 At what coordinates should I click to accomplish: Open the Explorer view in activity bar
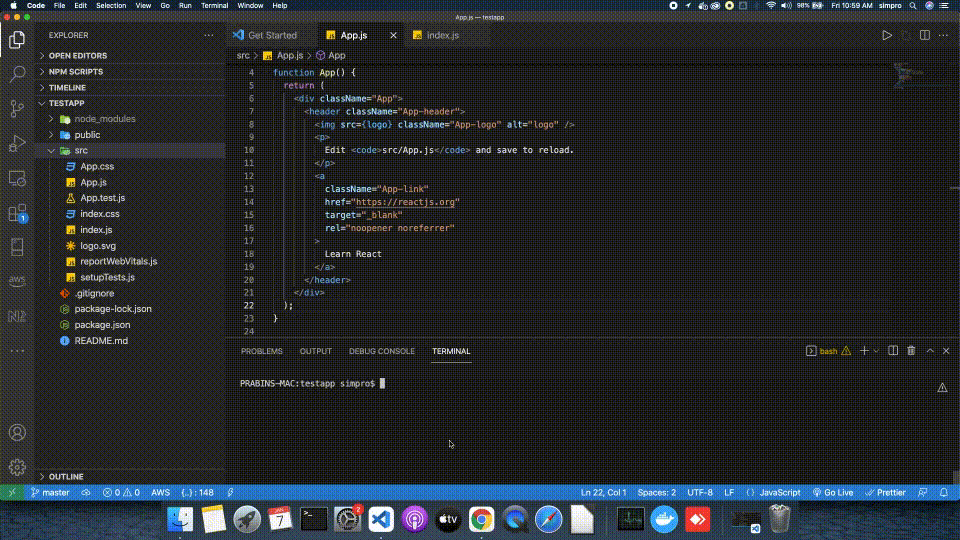pyautogui.click(x=17, y=40)
